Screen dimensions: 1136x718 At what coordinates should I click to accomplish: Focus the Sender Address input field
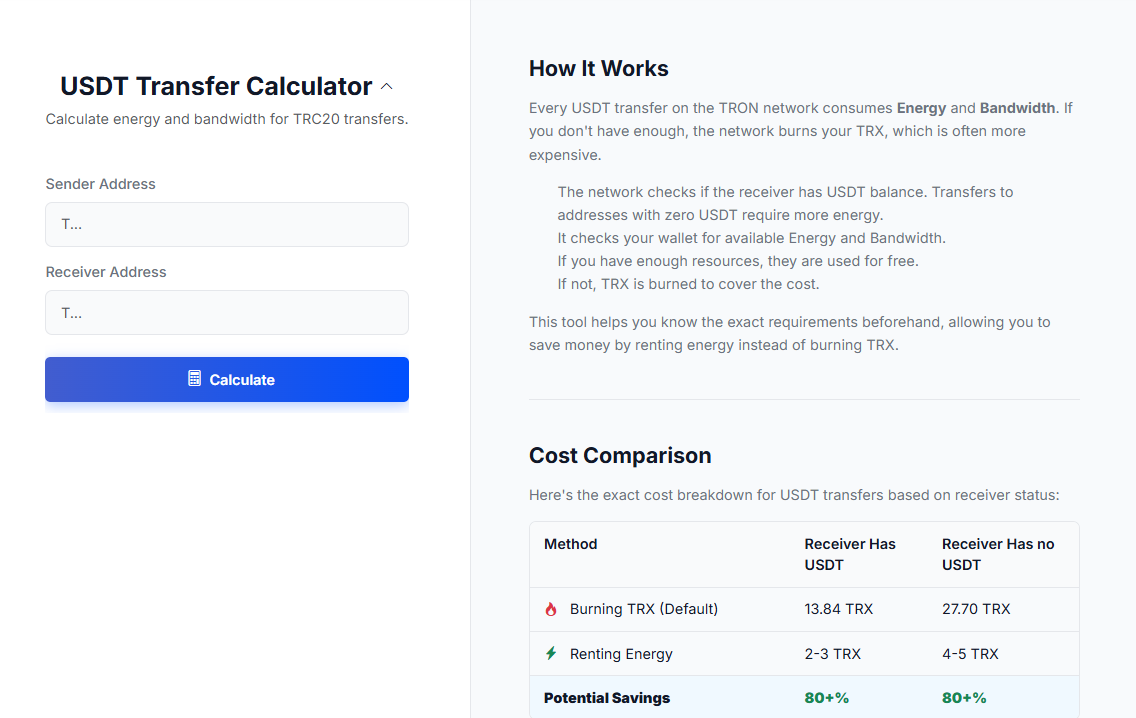(227, 225)
